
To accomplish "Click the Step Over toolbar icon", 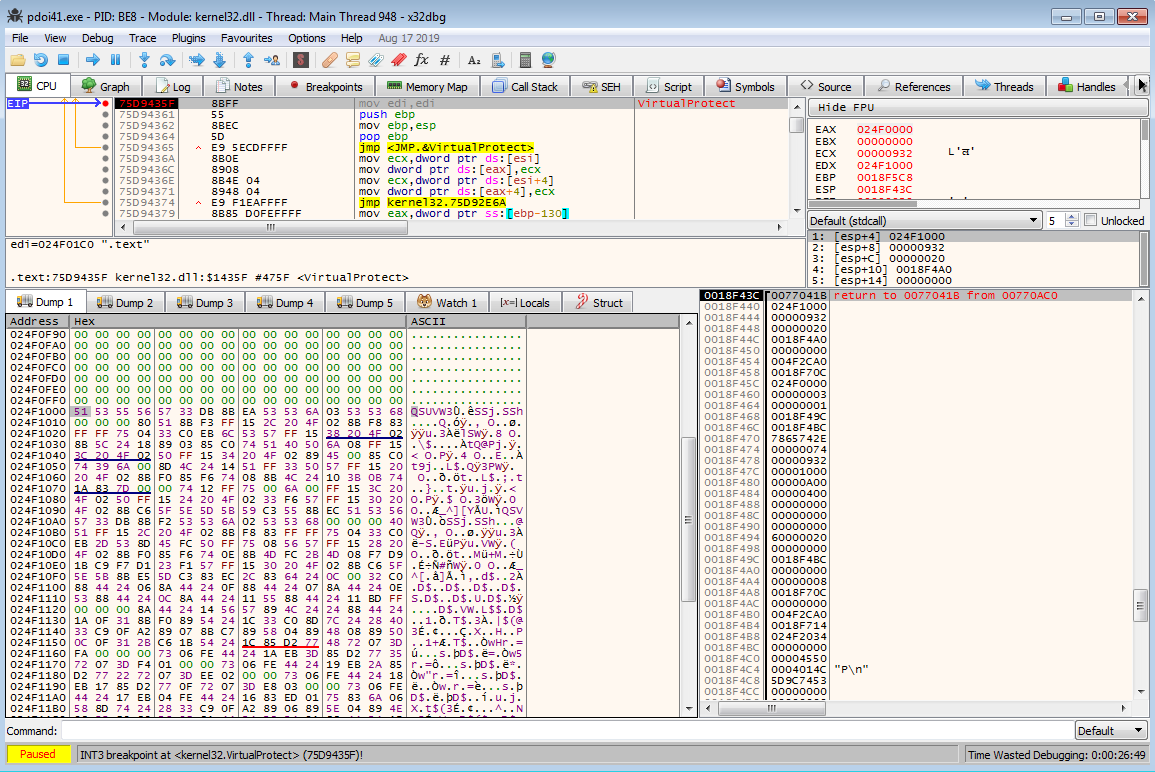I will pos(167,60).
